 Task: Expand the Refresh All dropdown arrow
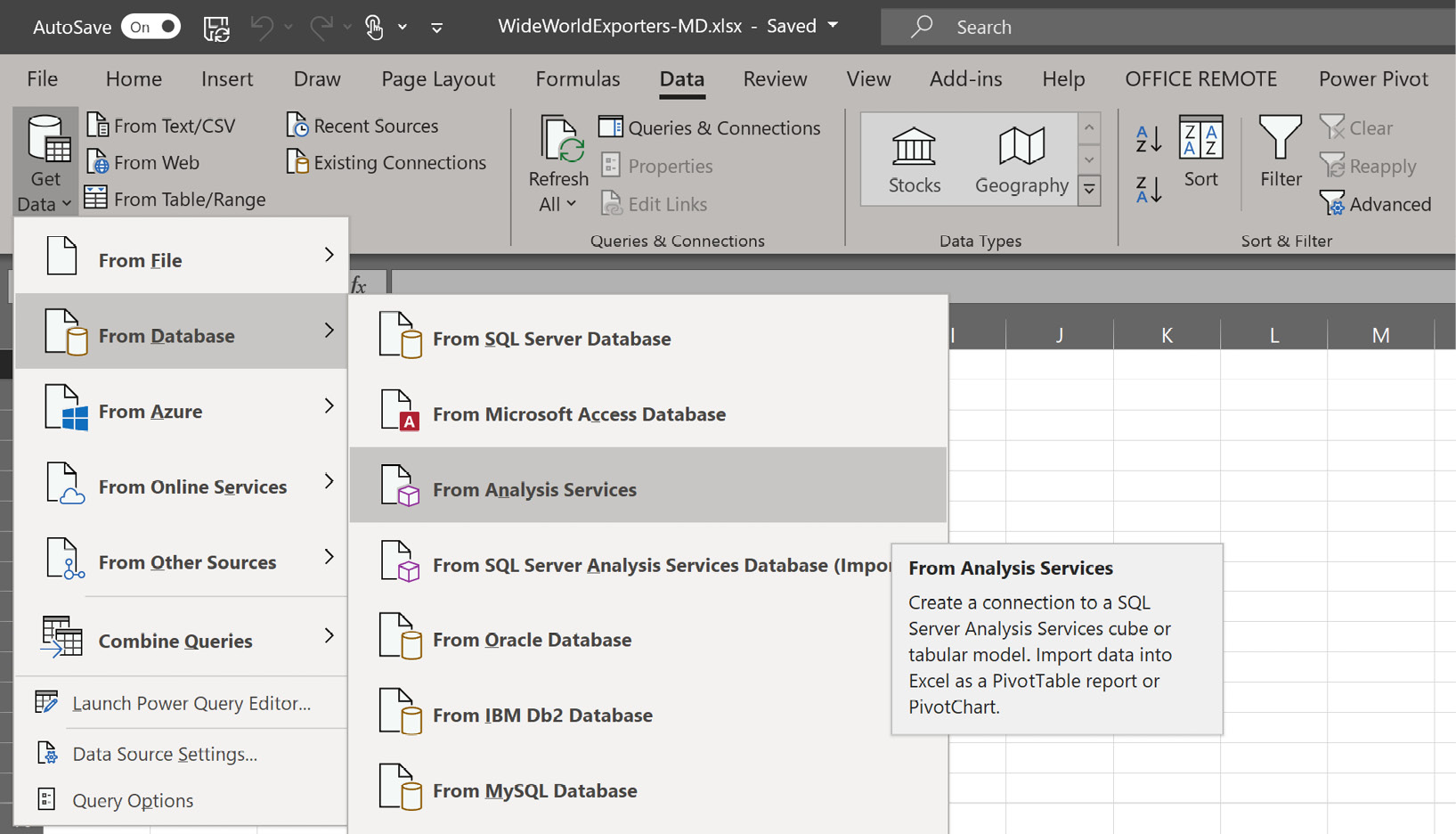pyautogui.click(x=572, y=204)
